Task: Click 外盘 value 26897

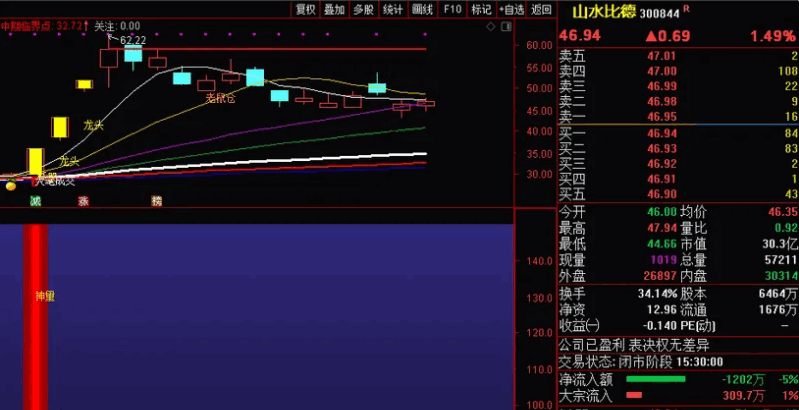Action: (x=660, y=277)
